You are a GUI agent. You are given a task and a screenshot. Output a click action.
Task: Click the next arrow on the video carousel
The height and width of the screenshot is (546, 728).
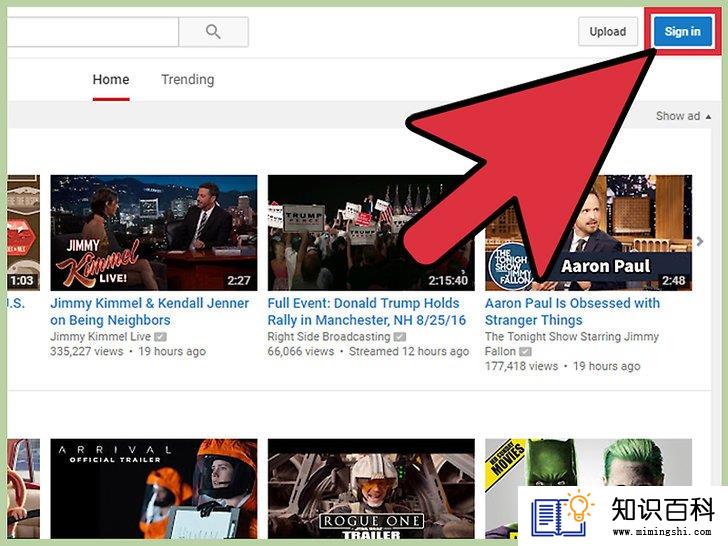click(x=700, y=241)
